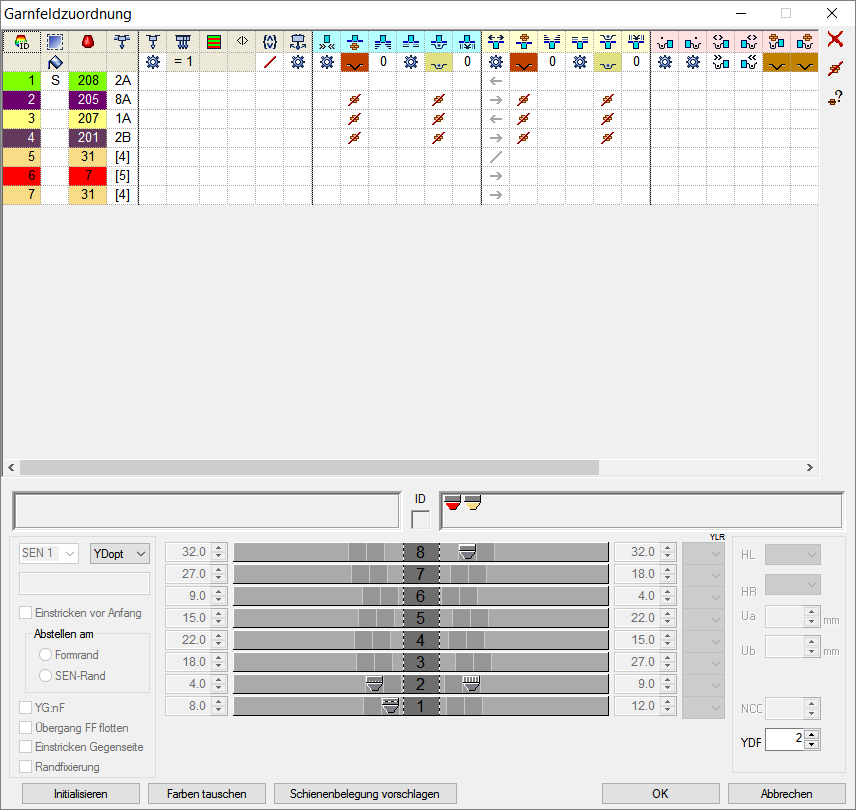This screenshot has height=810, width=856.
Task: Toggle the ID checkbox
Action: [x=420, y=519]
